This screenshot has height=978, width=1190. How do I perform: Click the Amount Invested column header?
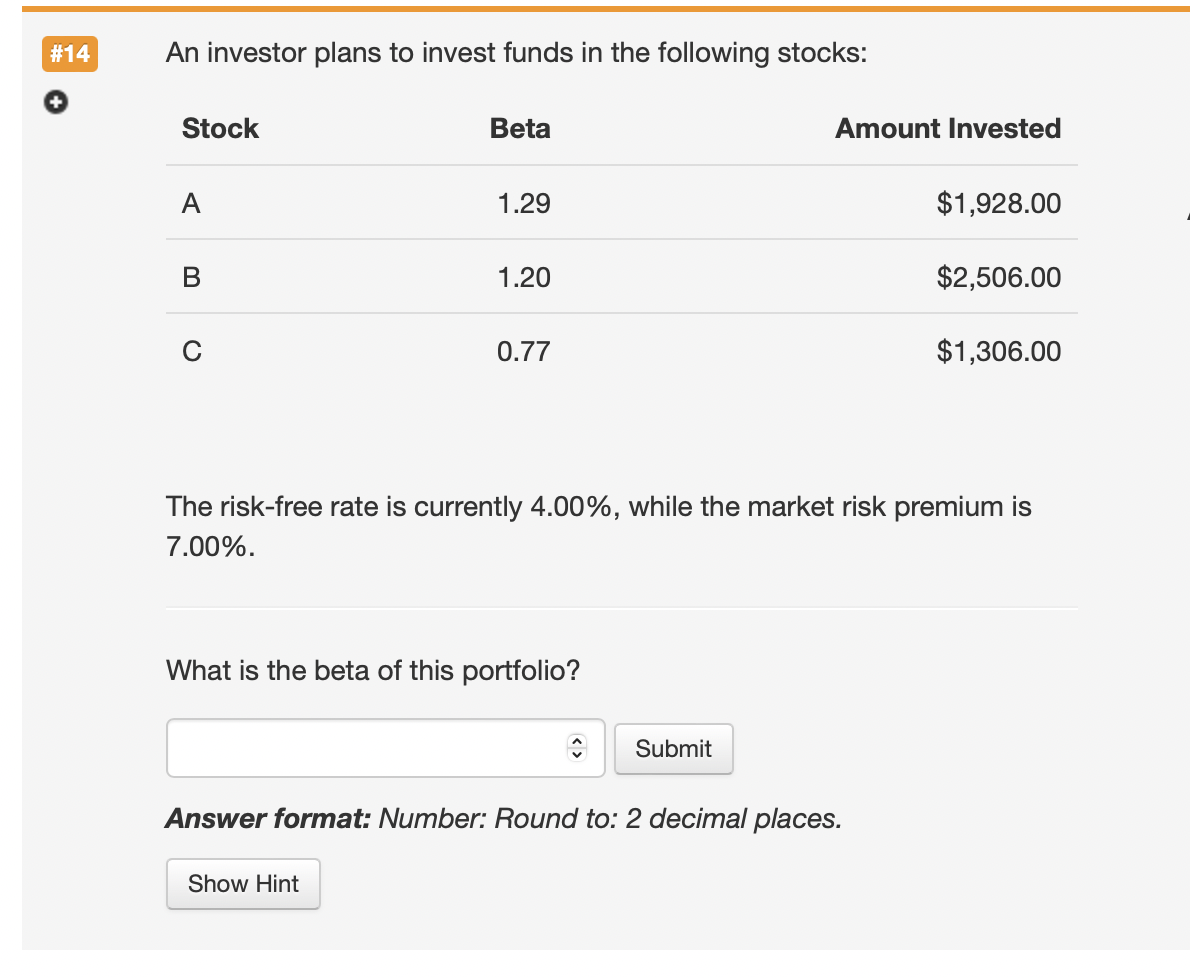947,129
